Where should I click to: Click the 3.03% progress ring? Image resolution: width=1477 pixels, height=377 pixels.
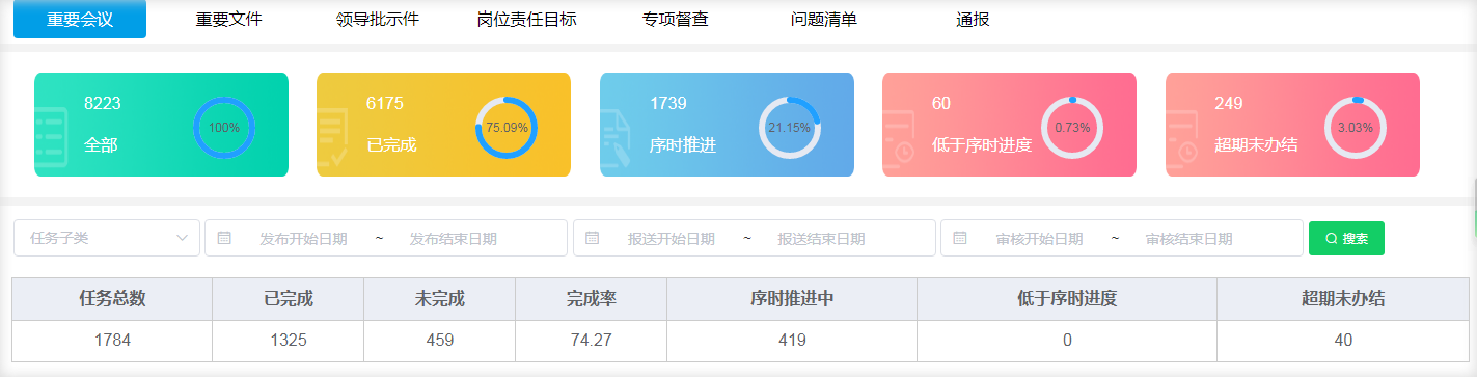coord(1355,128)
